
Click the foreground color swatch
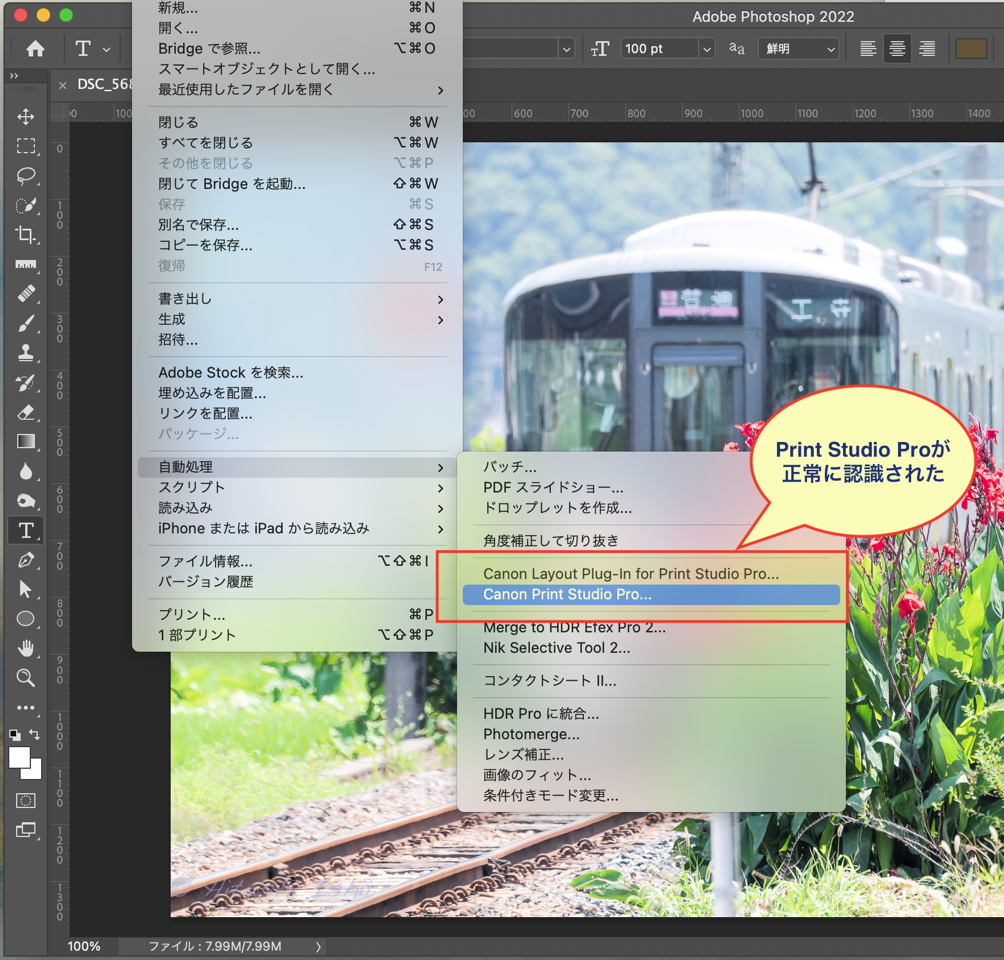(19, 758)
